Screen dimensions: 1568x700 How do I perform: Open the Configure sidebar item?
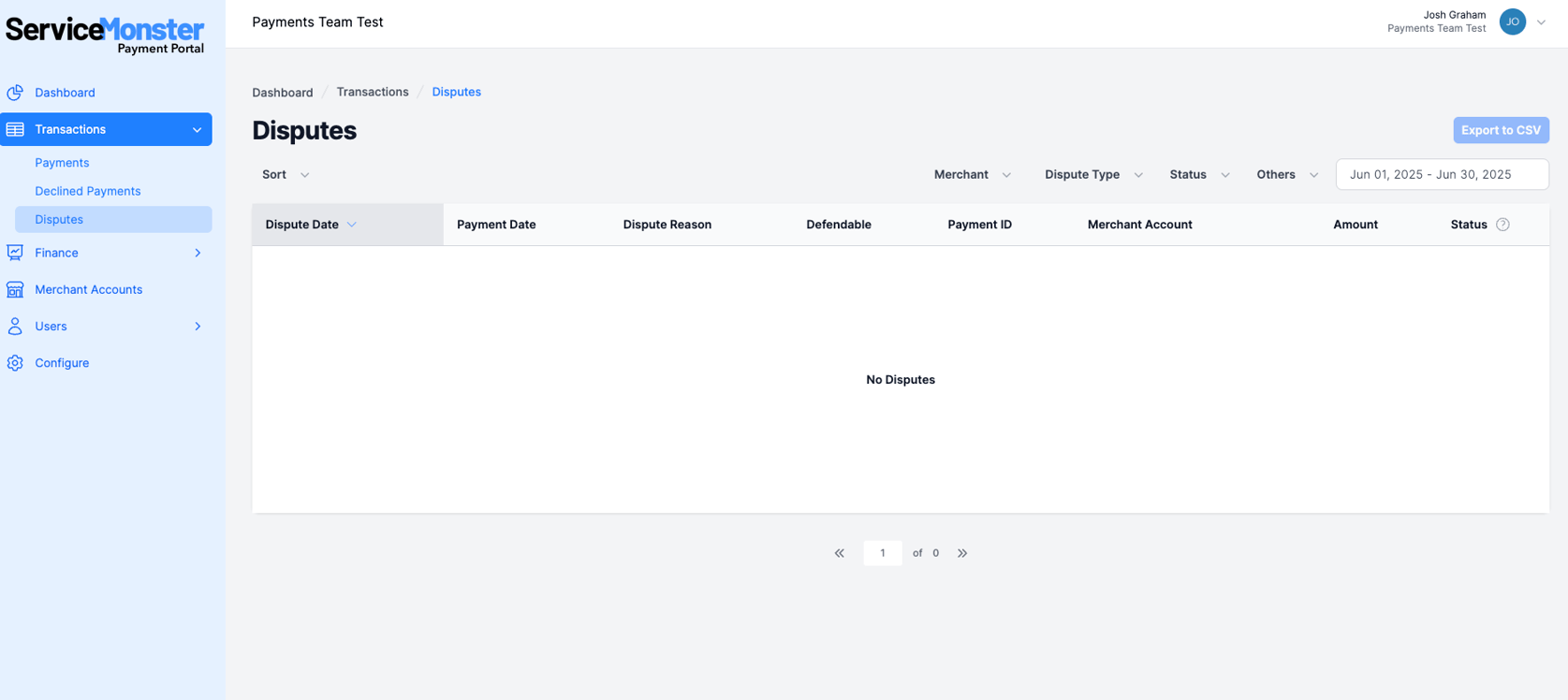(62, 363)
